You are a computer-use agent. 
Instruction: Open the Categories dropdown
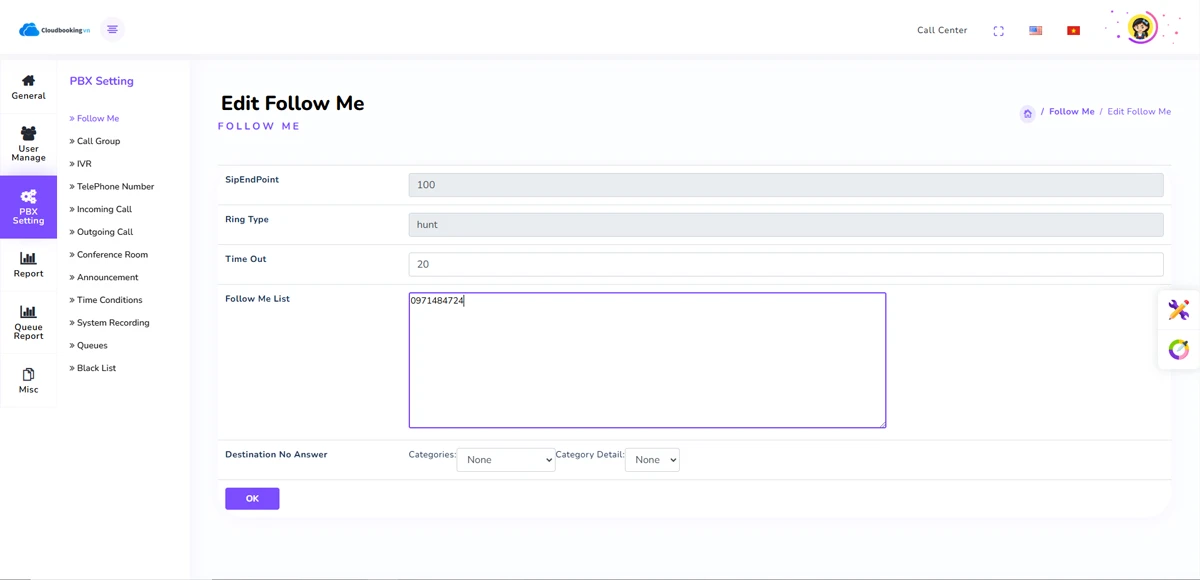506,460
